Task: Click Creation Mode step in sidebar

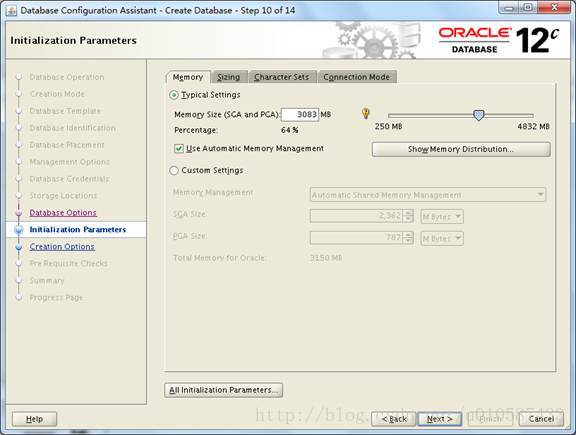Action: (57, 94)
